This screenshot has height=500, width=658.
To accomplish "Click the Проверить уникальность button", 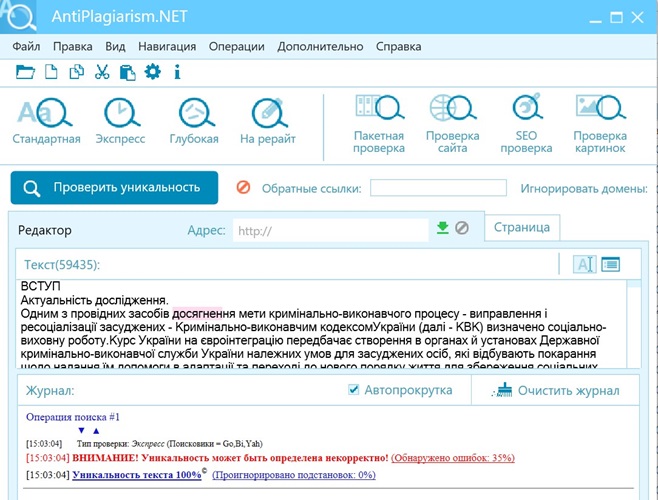I will (114, 188).
